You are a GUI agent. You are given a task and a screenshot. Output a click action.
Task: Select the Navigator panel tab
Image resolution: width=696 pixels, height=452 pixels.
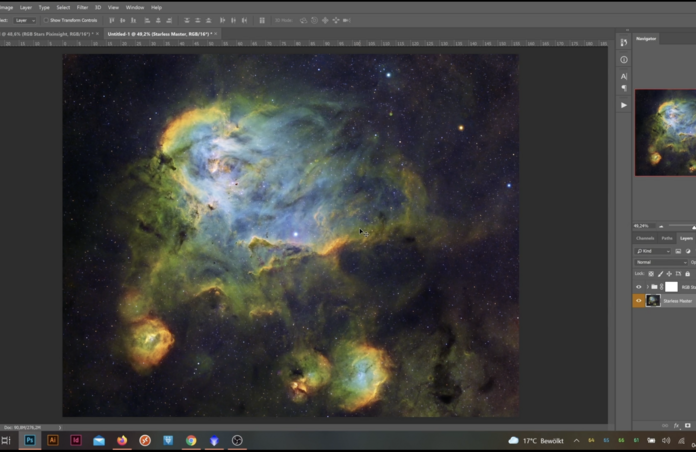(646, 39)
